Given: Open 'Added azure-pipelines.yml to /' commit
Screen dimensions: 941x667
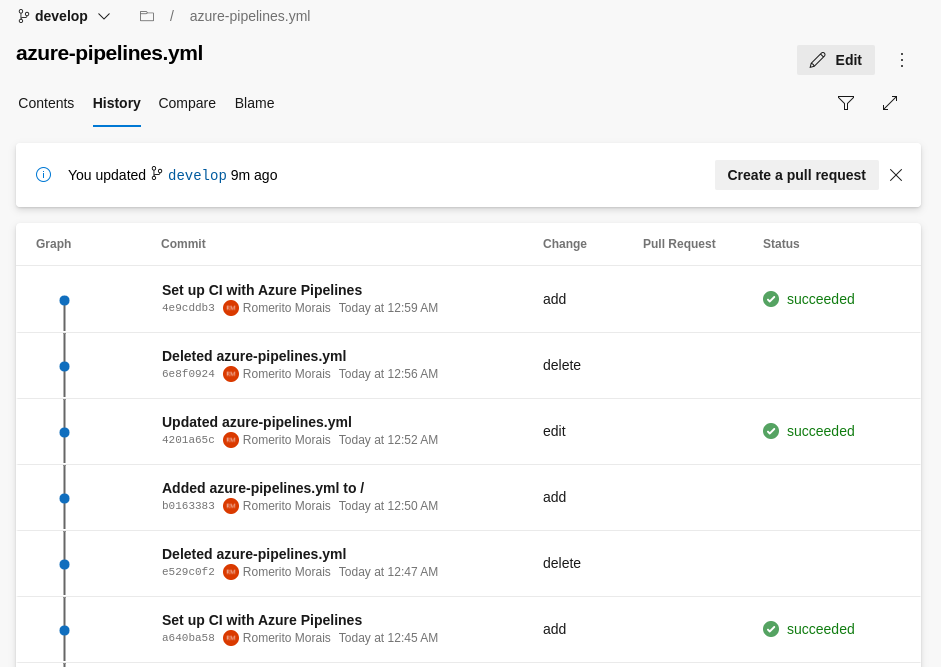Looking at the screenshot, I should click(x=263, y=488).
